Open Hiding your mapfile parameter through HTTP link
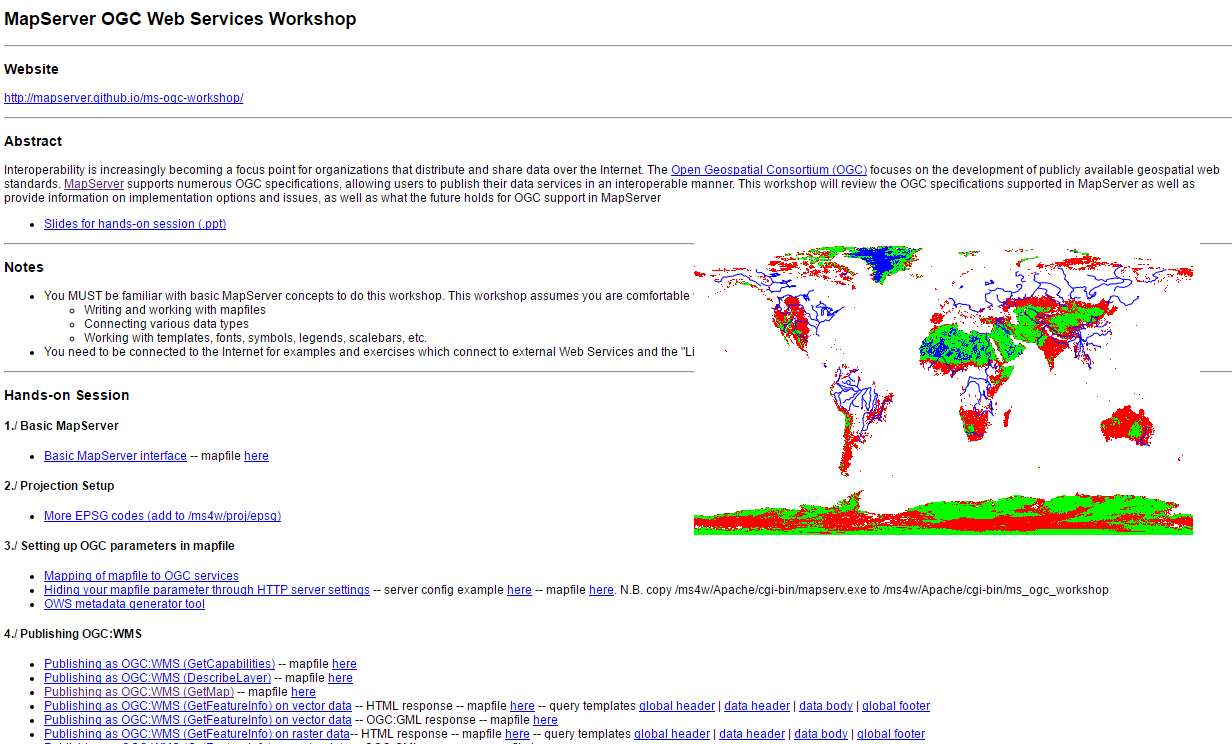Screen dimensions: 1232x744 (207, 590)
